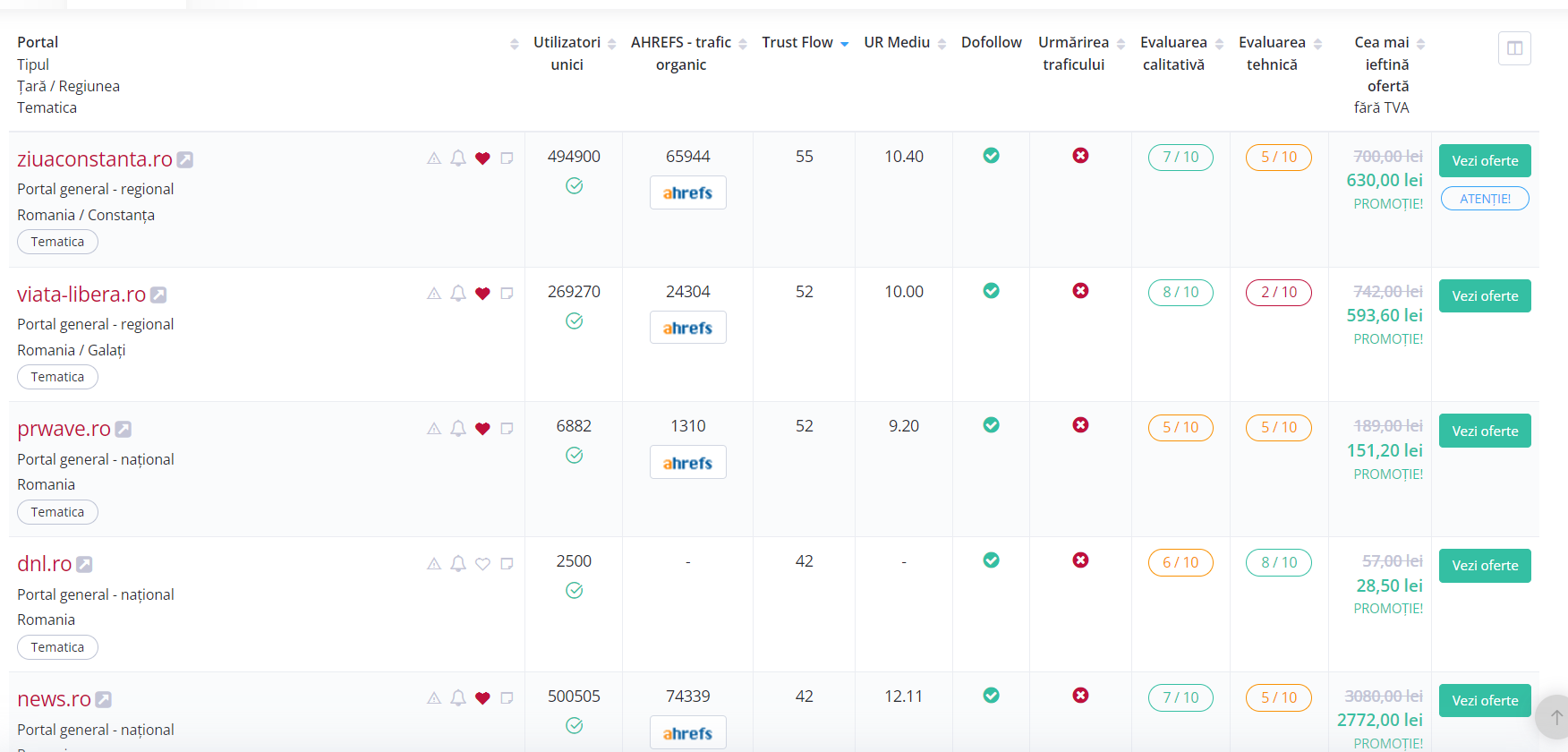
Task: Click warning triangle icon in ziuaconstanta.ro row
Action: coord(434,158)
